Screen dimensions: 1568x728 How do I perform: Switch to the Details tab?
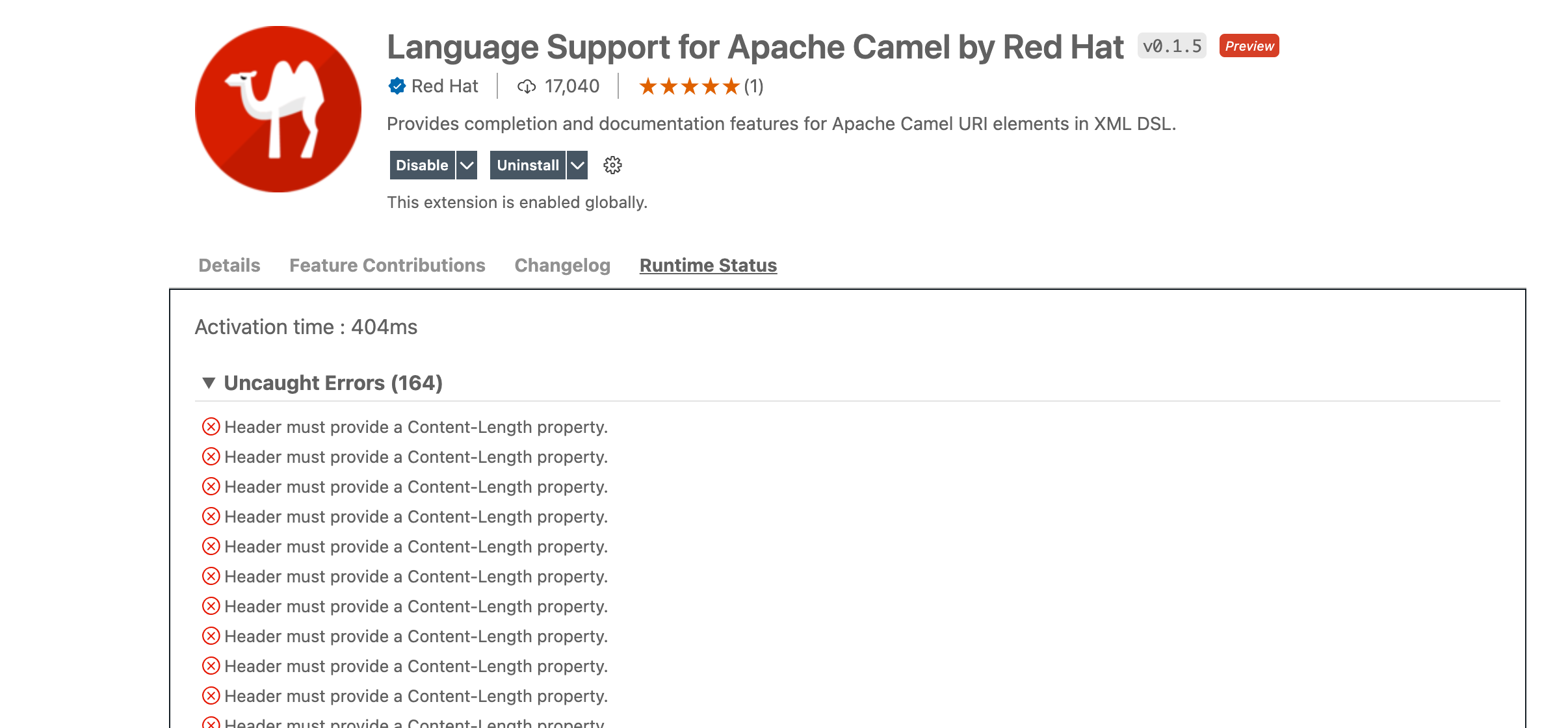point(229,265)
